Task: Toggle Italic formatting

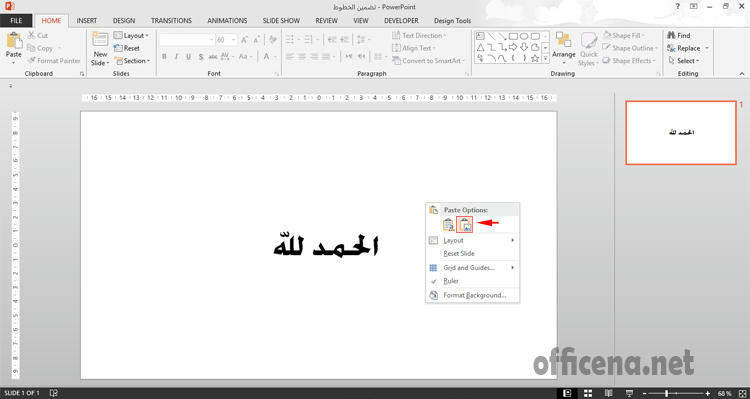Action: coord(176,56)
